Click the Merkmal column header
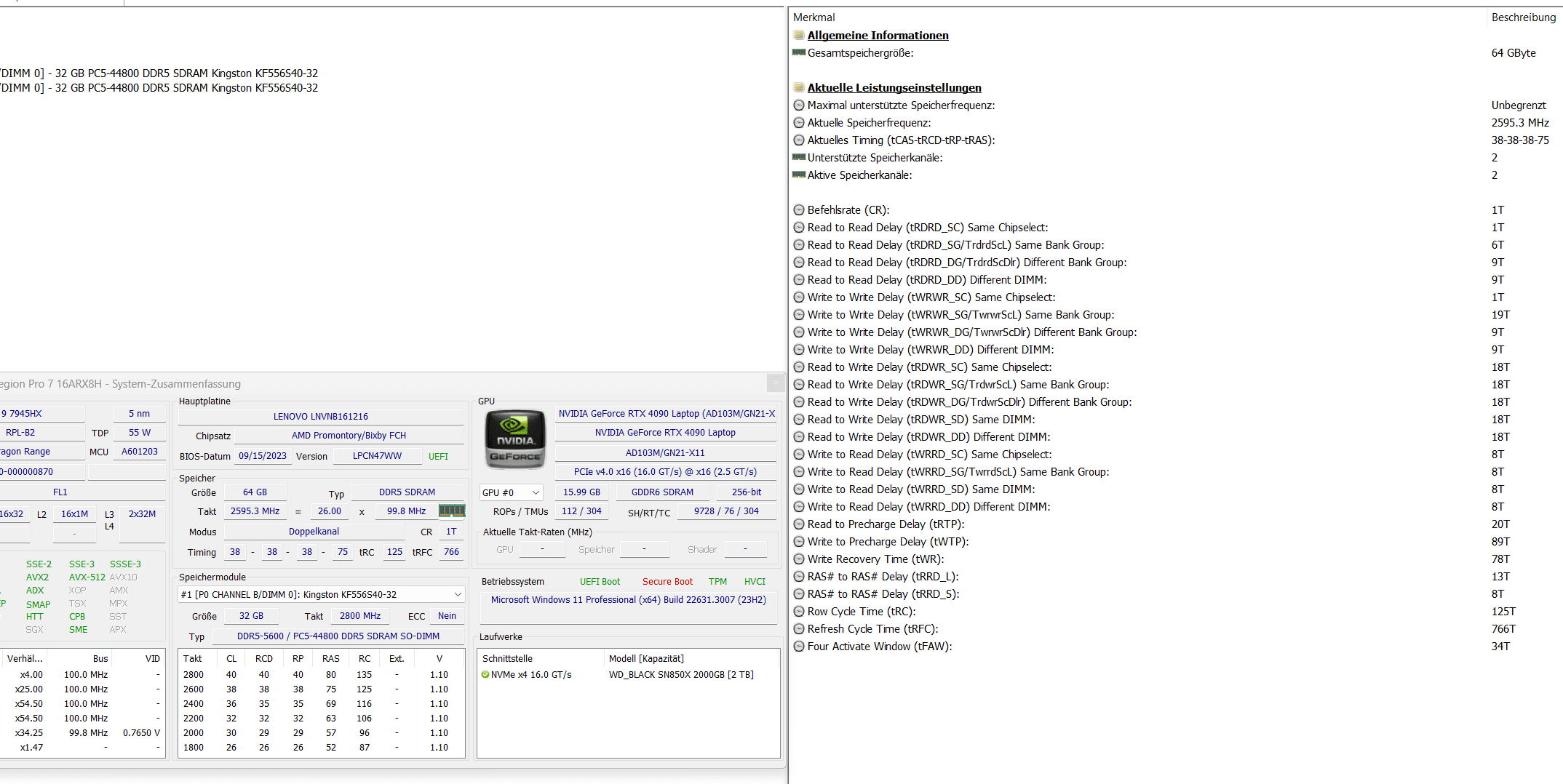 tap(814, 17)
